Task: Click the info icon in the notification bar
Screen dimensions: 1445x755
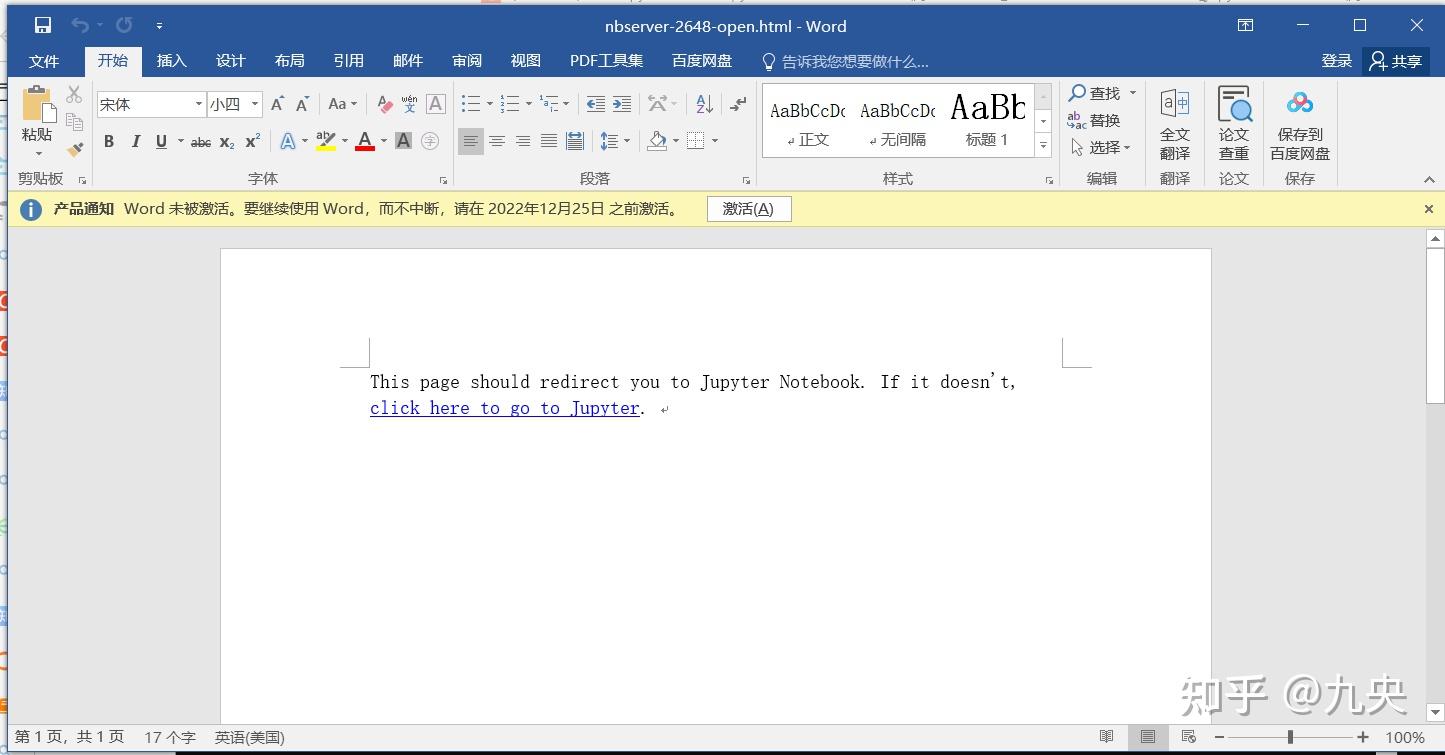Action: click(x=31, y=209)
